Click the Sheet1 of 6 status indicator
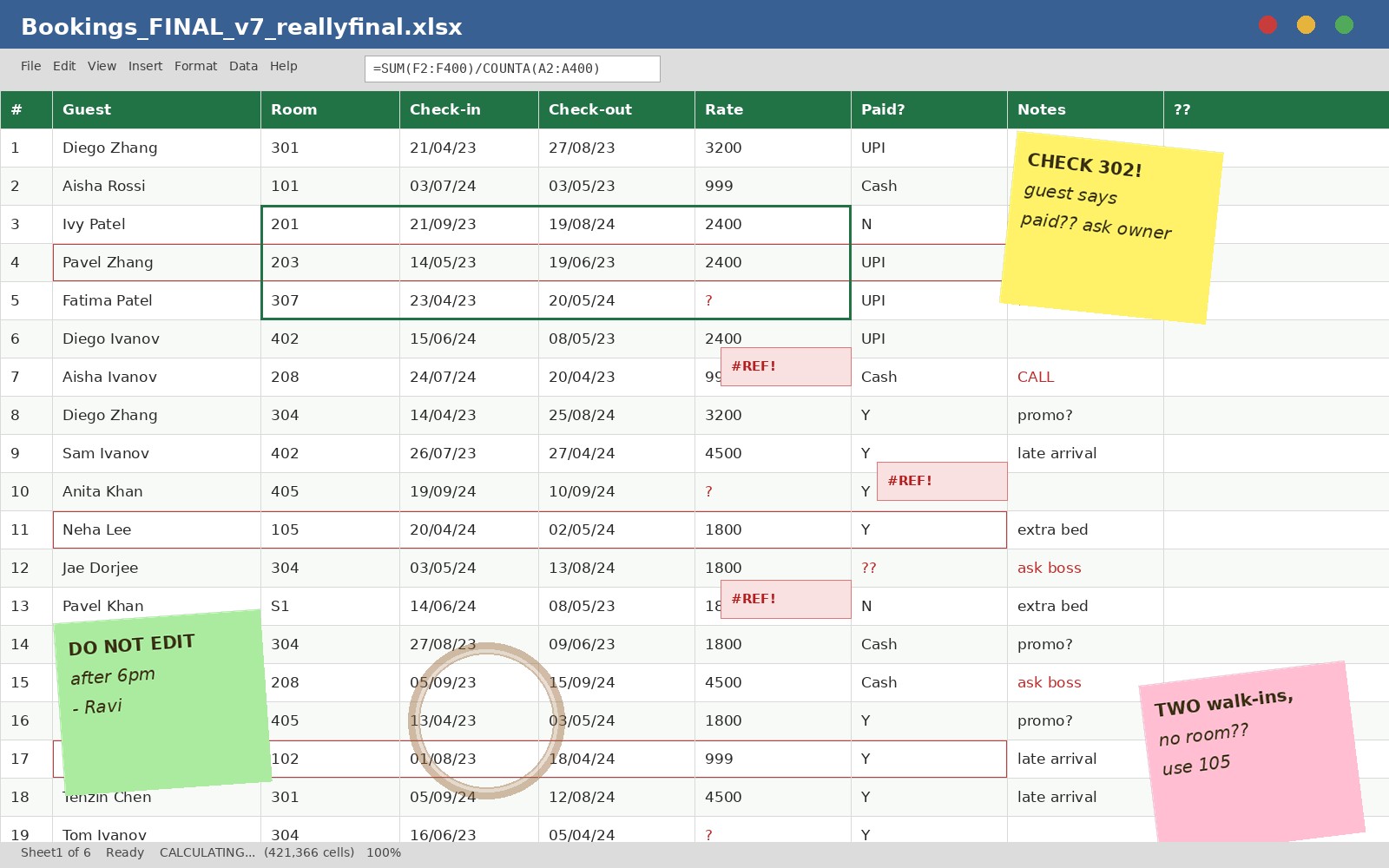Image resolution: width=1389 pixels, height=868 pixels. click(x=56, y=852)
